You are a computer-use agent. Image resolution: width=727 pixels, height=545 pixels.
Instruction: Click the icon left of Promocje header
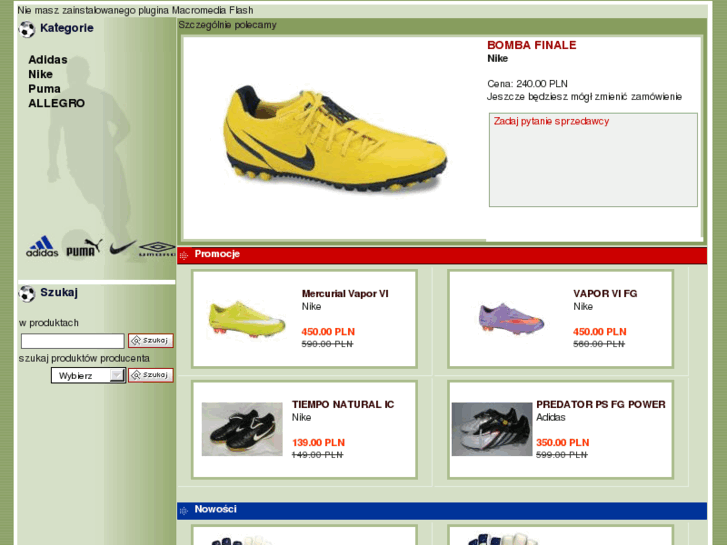click(x=184, y=255)
